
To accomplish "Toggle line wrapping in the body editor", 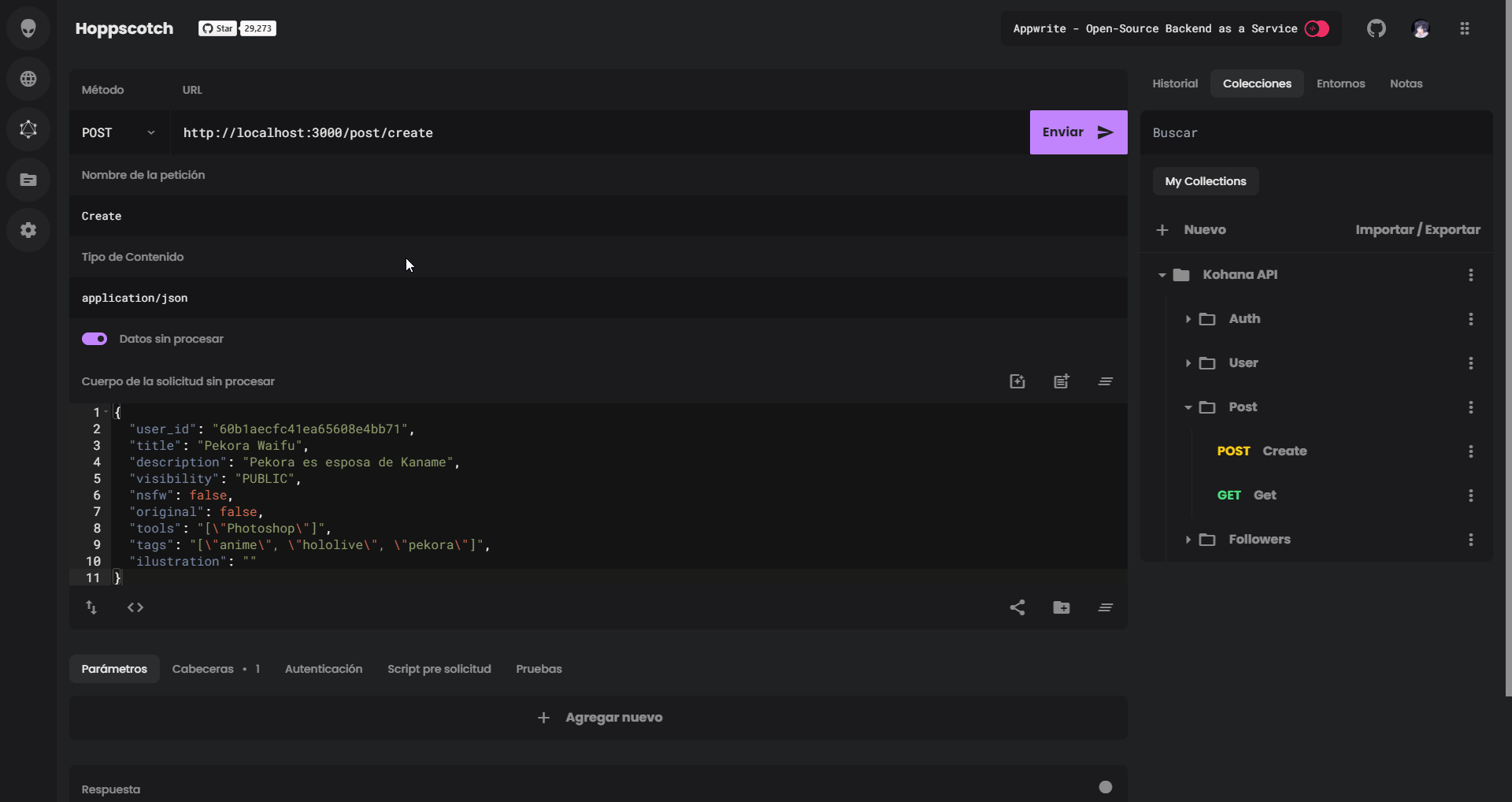I will tap(1105, 381).
